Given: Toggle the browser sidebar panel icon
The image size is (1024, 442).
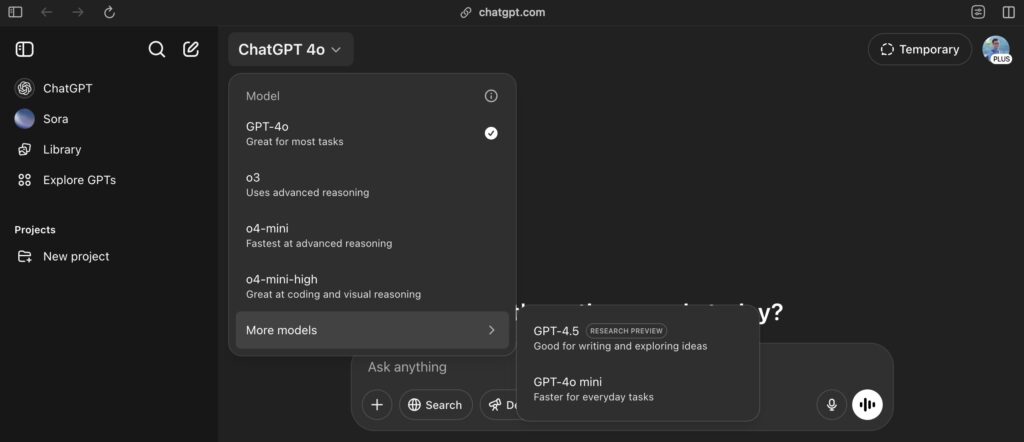Looking at the screenshot, I should [x=15, y=12].
